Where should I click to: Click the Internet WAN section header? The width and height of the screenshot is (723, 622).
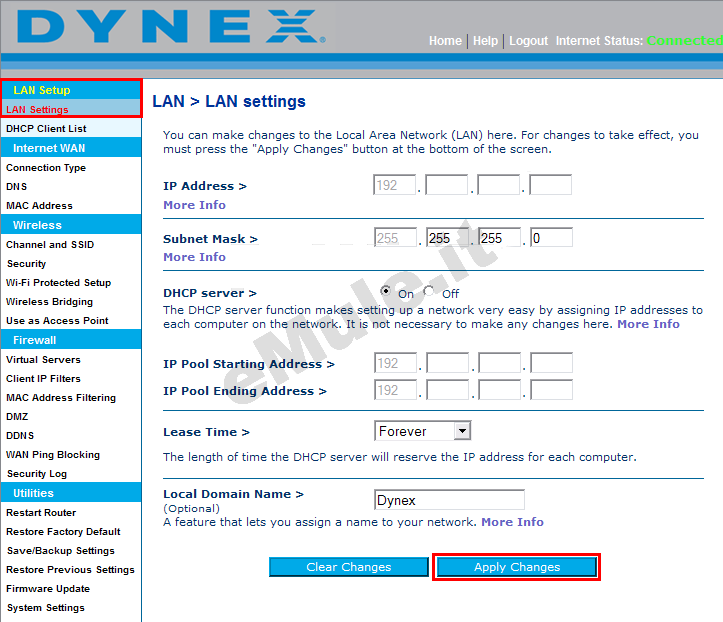pos(71,148)
